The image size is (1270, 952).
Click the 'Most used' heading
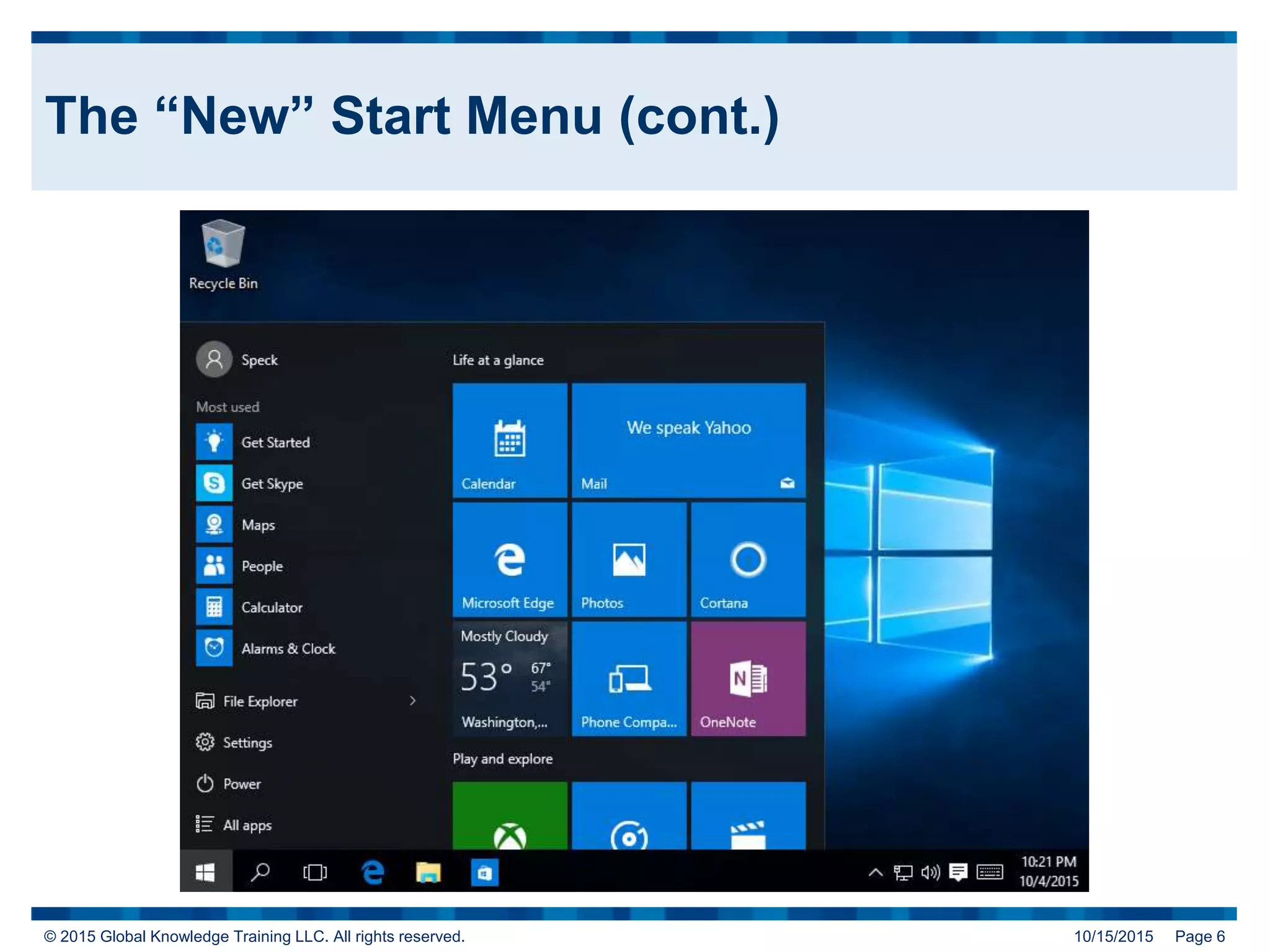(228, 407)
